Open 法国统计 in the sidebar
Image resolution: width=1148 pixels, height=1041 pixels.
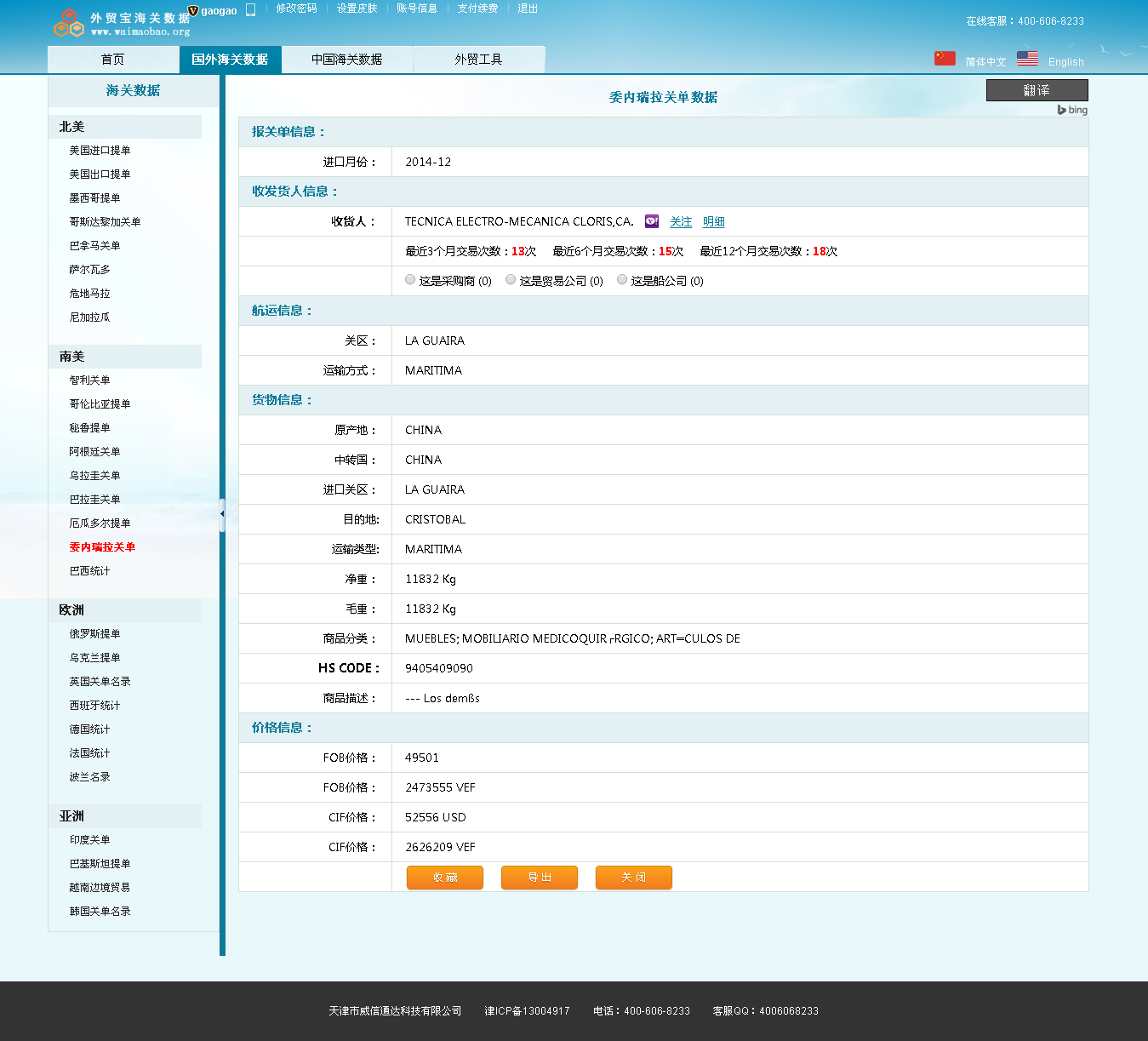click(x=89, y=753)
